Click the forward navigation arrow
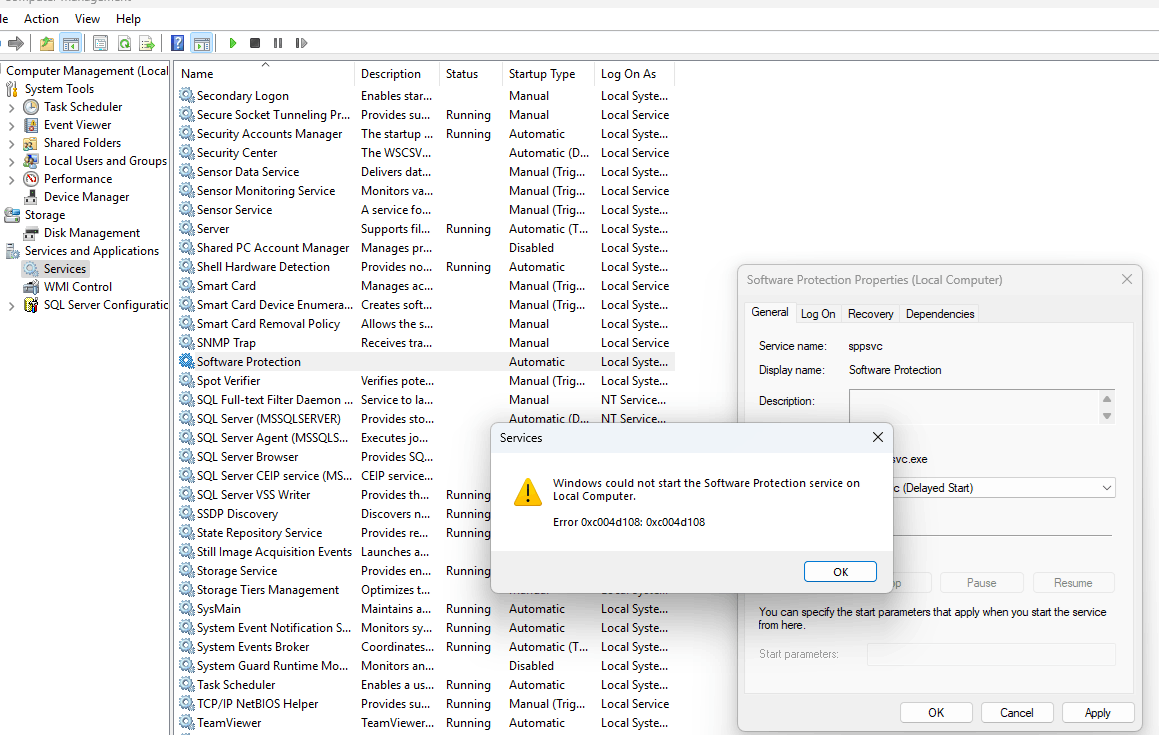This screenshot has height=735, width=1159. click(15, 43)
